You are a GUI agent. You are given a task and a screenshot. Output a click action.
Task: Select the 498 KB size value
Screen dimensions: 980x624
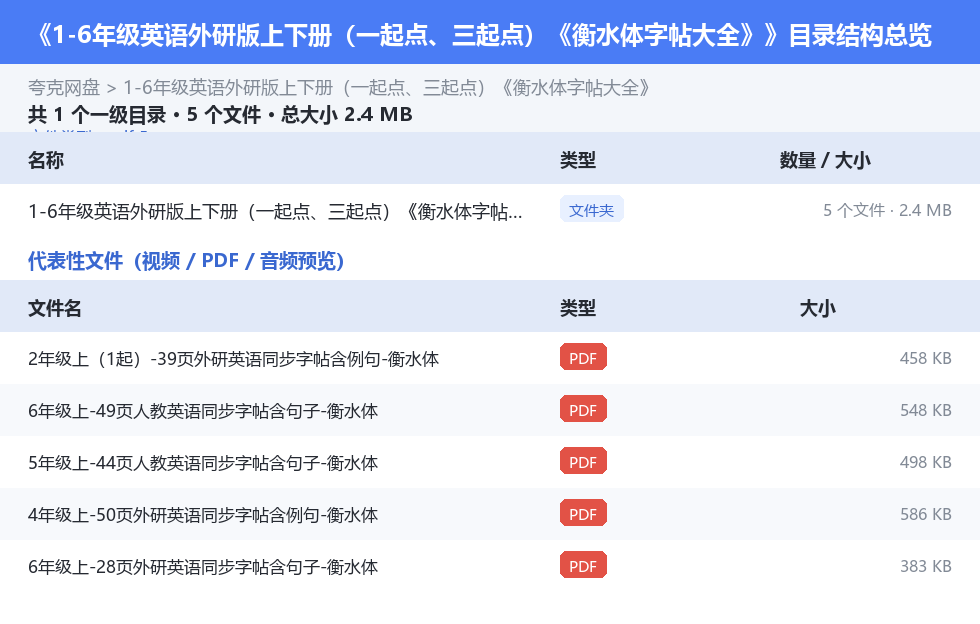(x=926, y=462)
